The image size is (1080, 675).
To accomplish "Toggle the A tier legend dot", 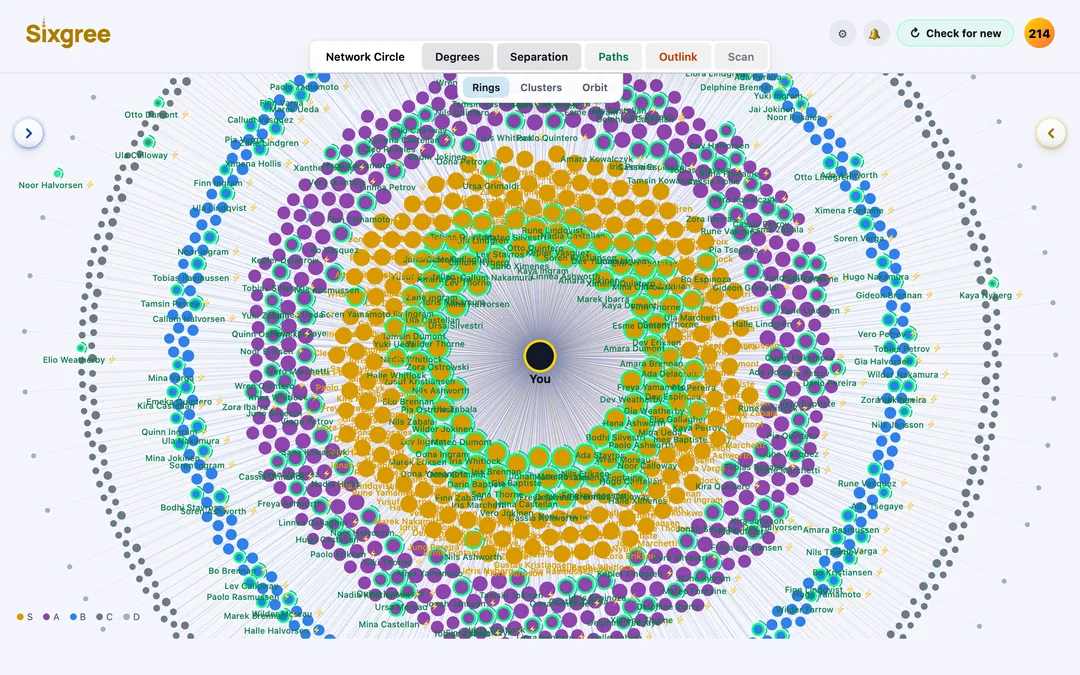I will pyautogui.click(x=46, y=617).
